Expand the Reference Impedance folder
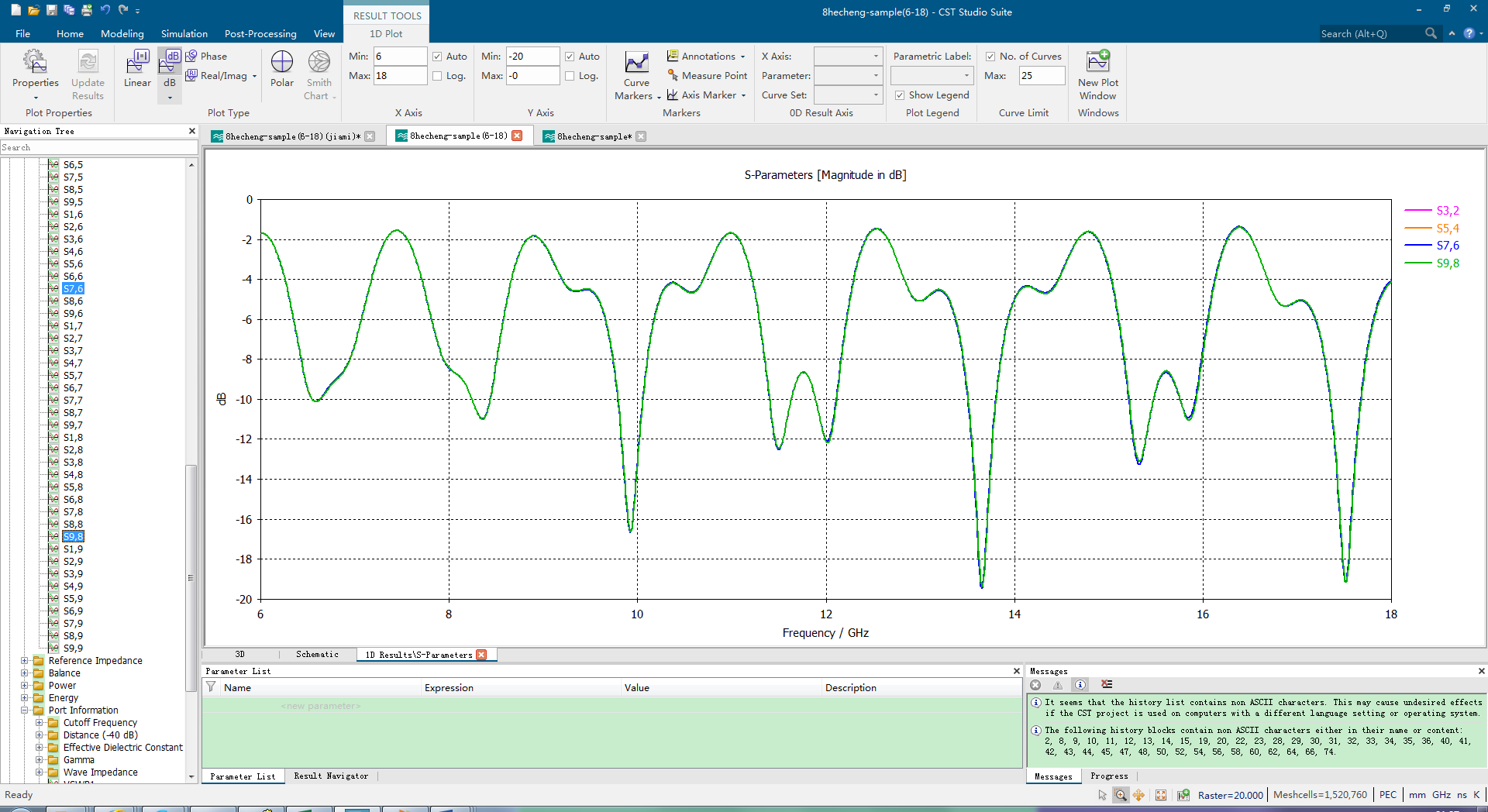Screen dimensions: 1488x812 24,661
